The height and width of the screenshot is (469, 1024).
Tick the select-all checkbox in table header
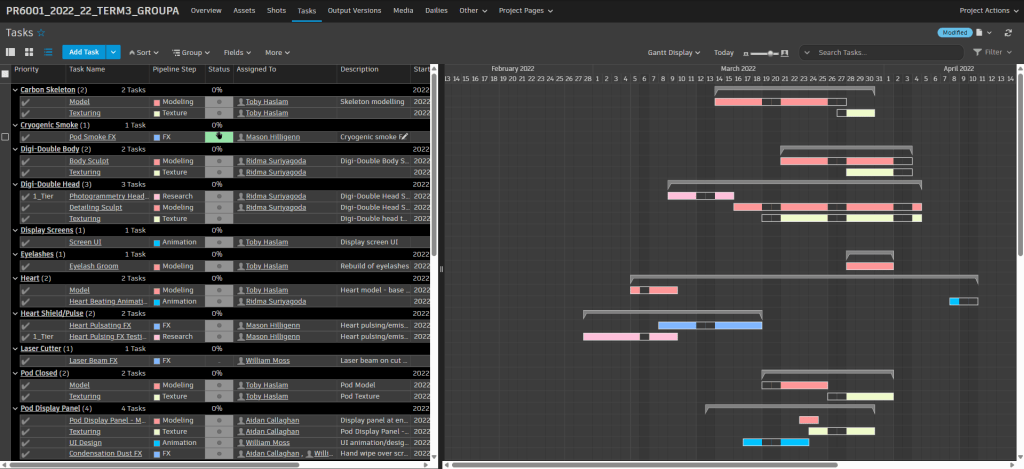[x=6, y=73]
